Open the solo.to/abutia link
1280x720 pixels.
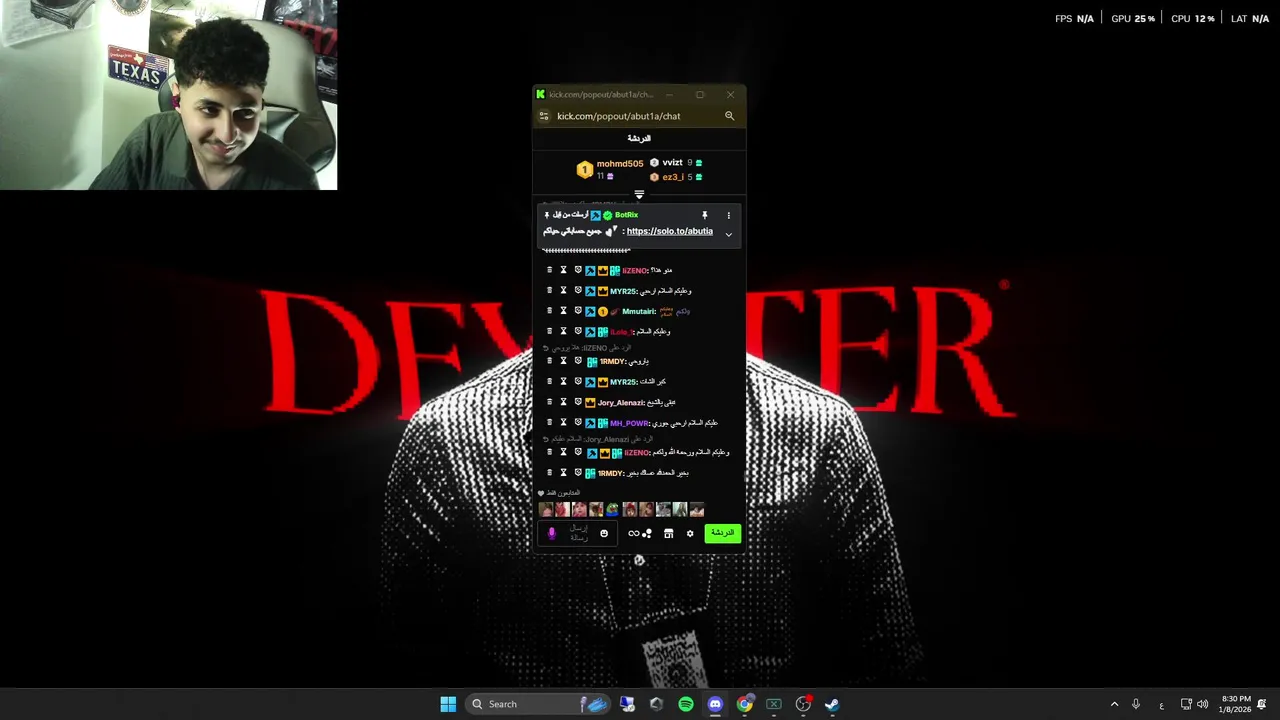tap(669, 231)
